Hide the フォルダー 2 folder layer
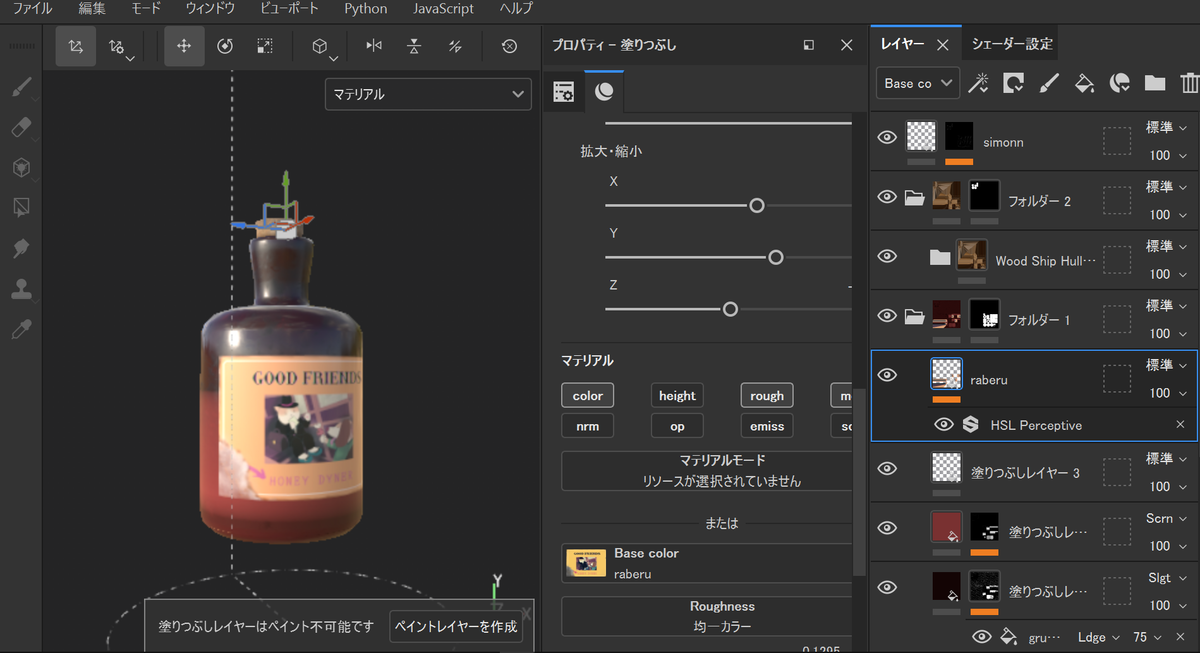The image size is (1200, 653). point(887,197)
